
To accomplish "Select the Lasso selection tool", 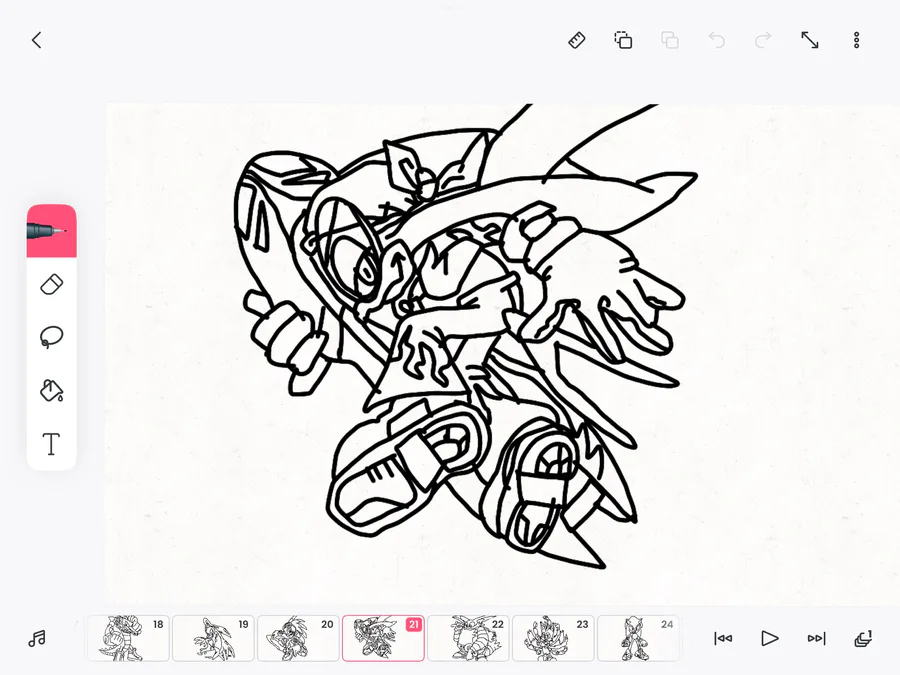I will pyautogui.click(x=52, y=337).
